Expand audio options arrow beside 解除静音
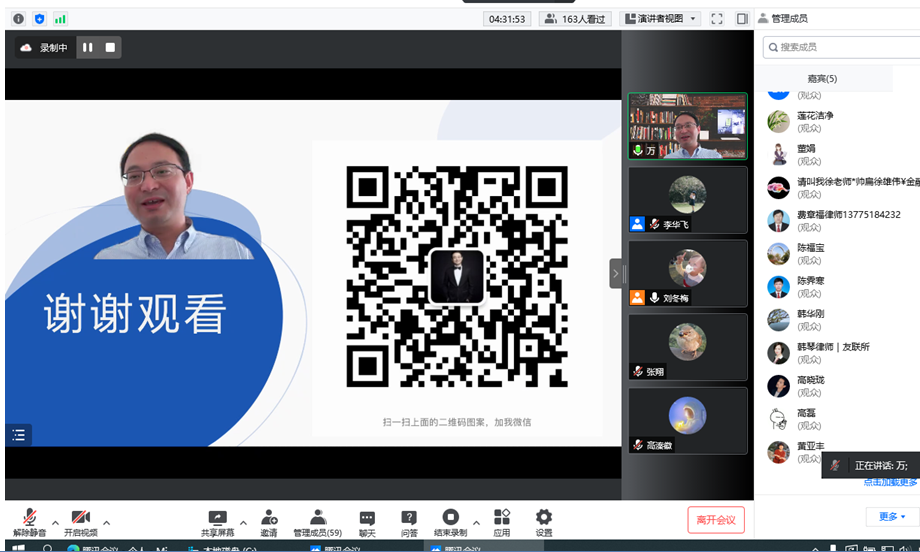The image size is (920, 552). 55,522
